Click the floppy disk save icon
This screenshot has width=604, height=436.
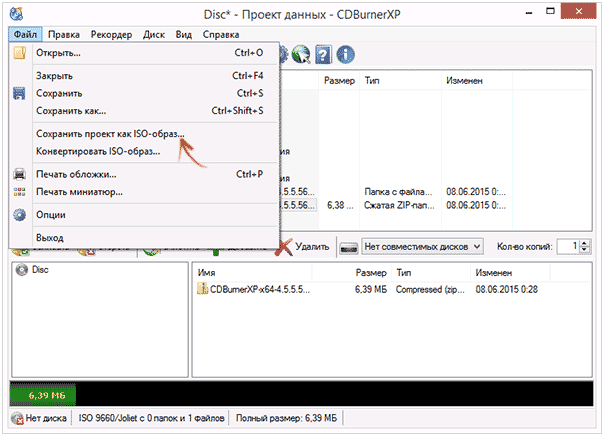click(x=19, y=93)
